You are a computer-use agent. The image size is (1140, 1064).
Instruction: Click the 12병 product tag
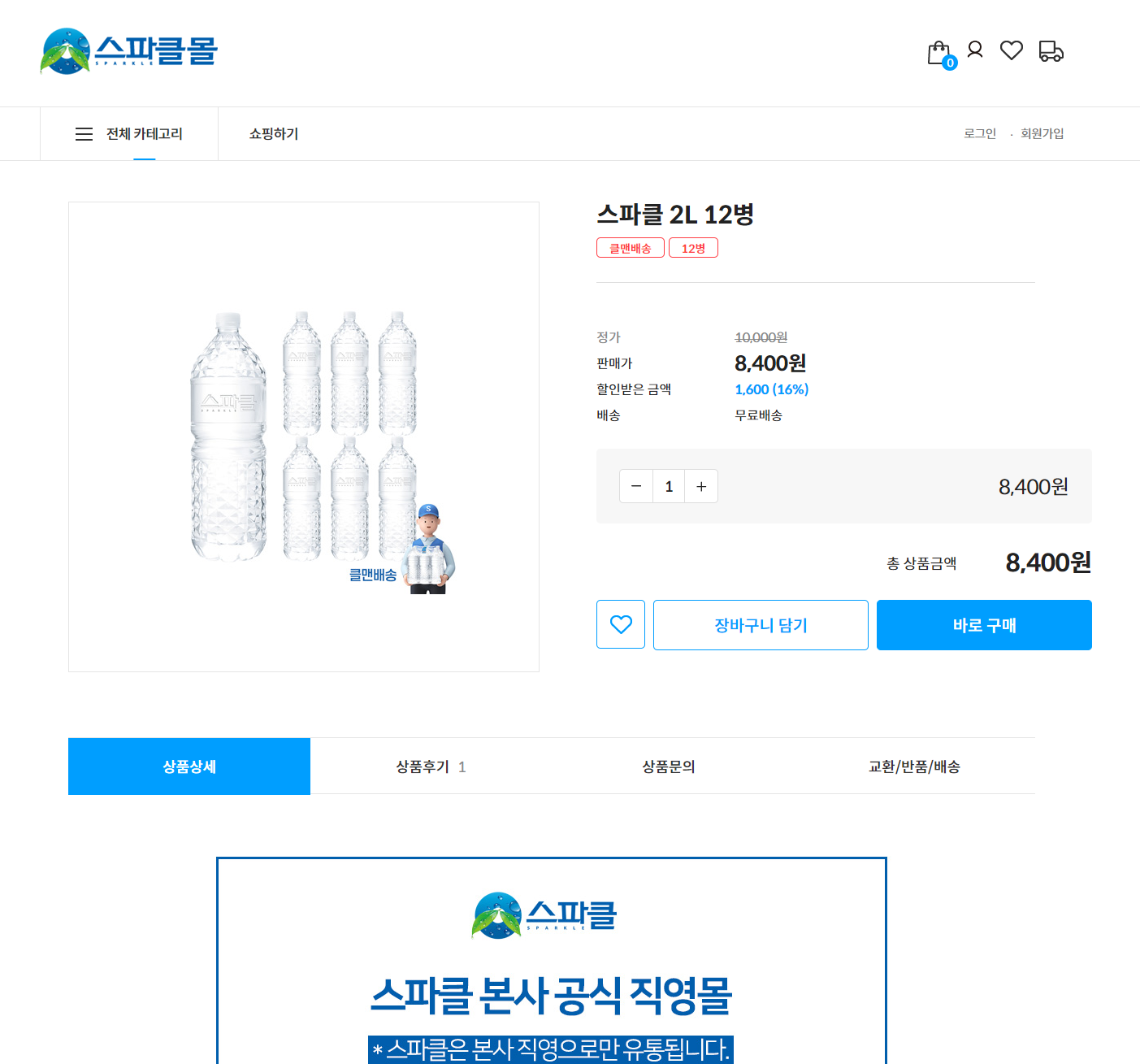693,247
